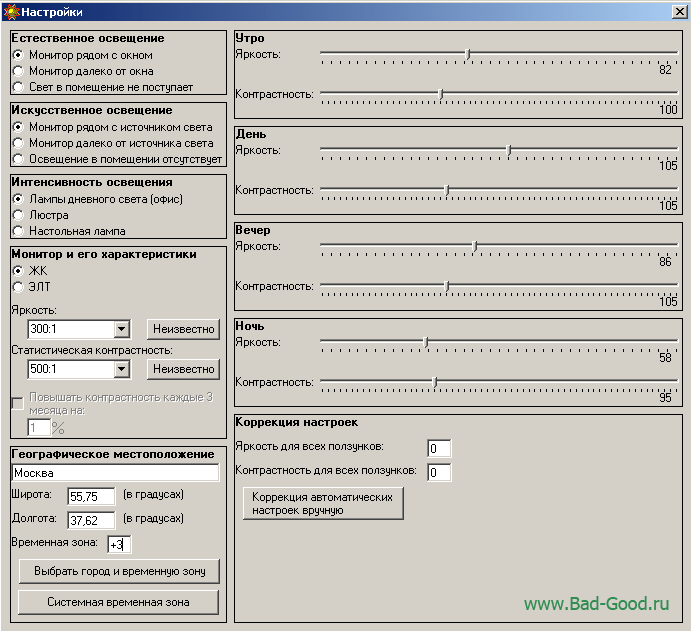Click 'Коррекция автоматических настроек вручную' button
Image resolution: width=691 pixels, height=631 pixels.
pyautogui.click(x=323, y=503)
